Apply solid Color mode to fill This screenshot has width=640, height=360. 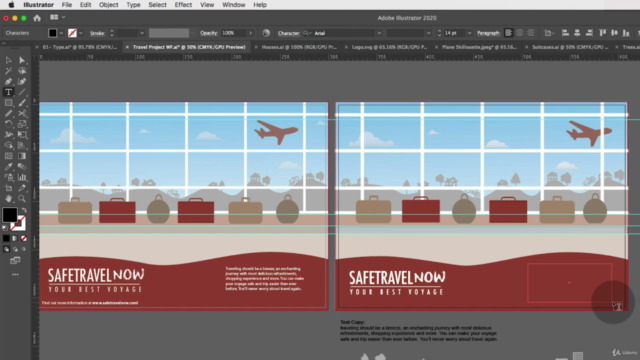click(x=6, y=238)
